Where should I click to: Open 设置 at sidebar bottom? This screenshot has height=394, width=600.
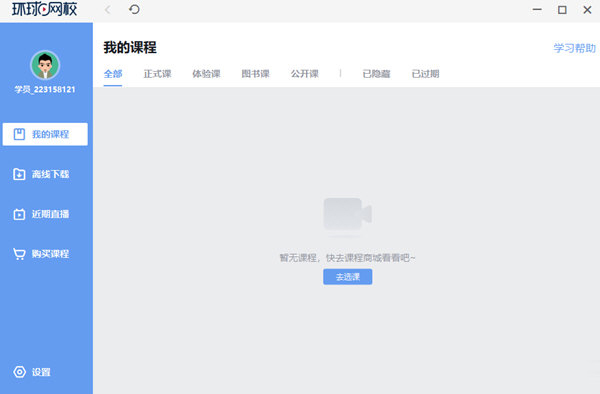[x=32, y=372]
